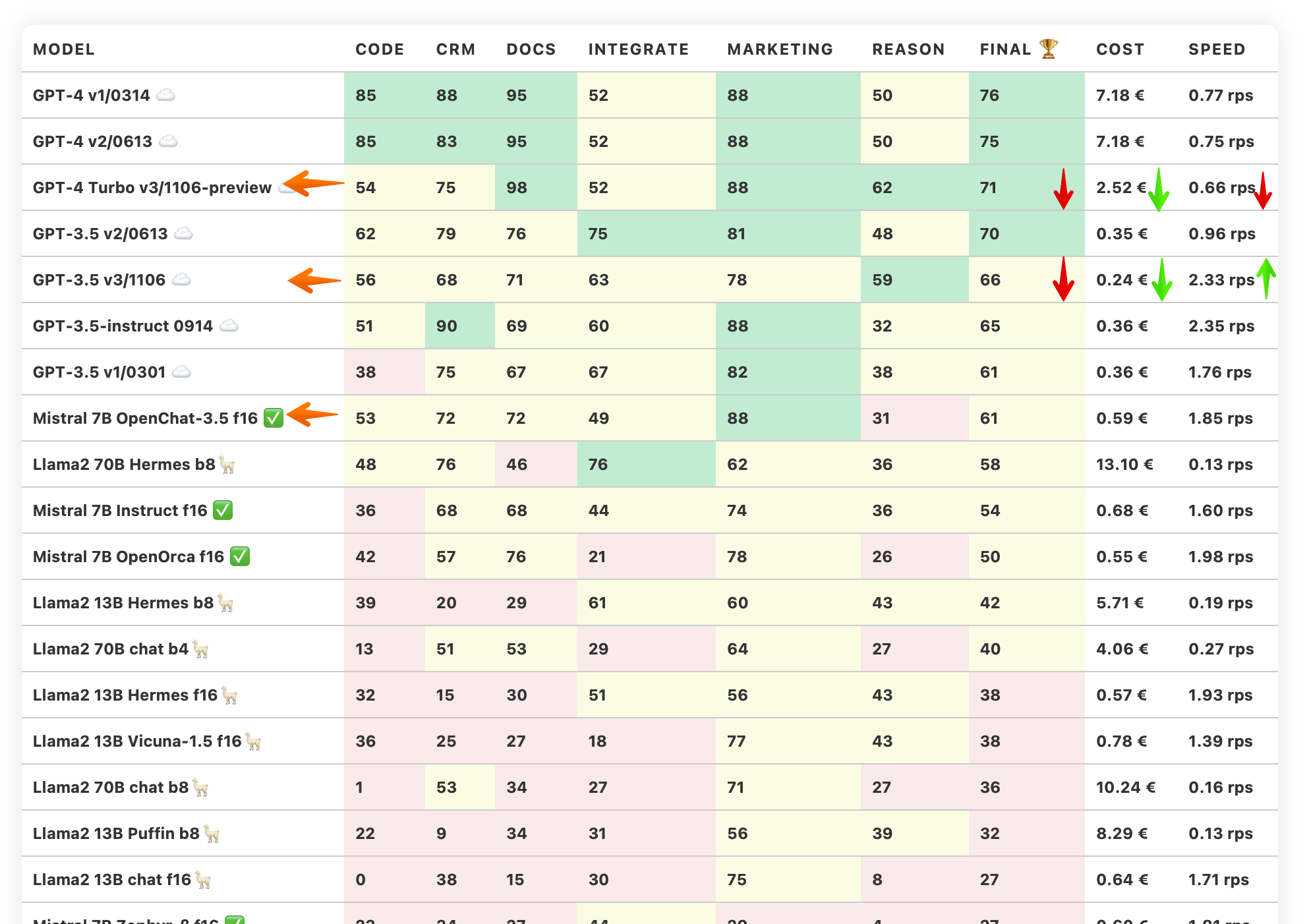Click the 0.77 rps speed value
The width and height of the screenshot is (1309, 924).
pyautogui.click(x=1221, y=96)
